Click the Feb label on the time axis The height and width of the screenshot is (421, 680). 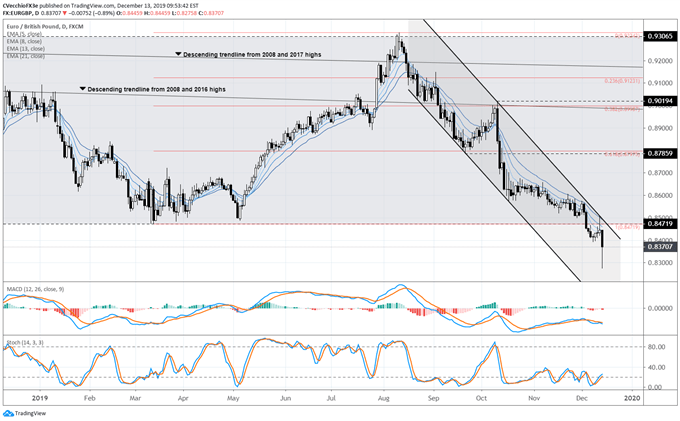89,398
